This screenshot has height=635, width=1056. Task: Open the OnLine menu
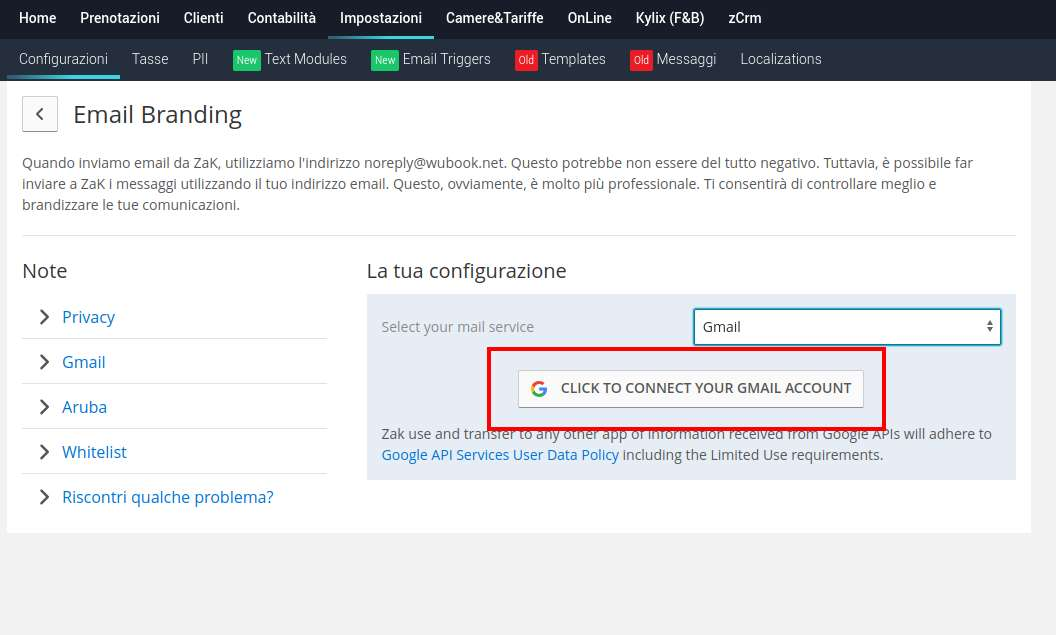[589, 18]
